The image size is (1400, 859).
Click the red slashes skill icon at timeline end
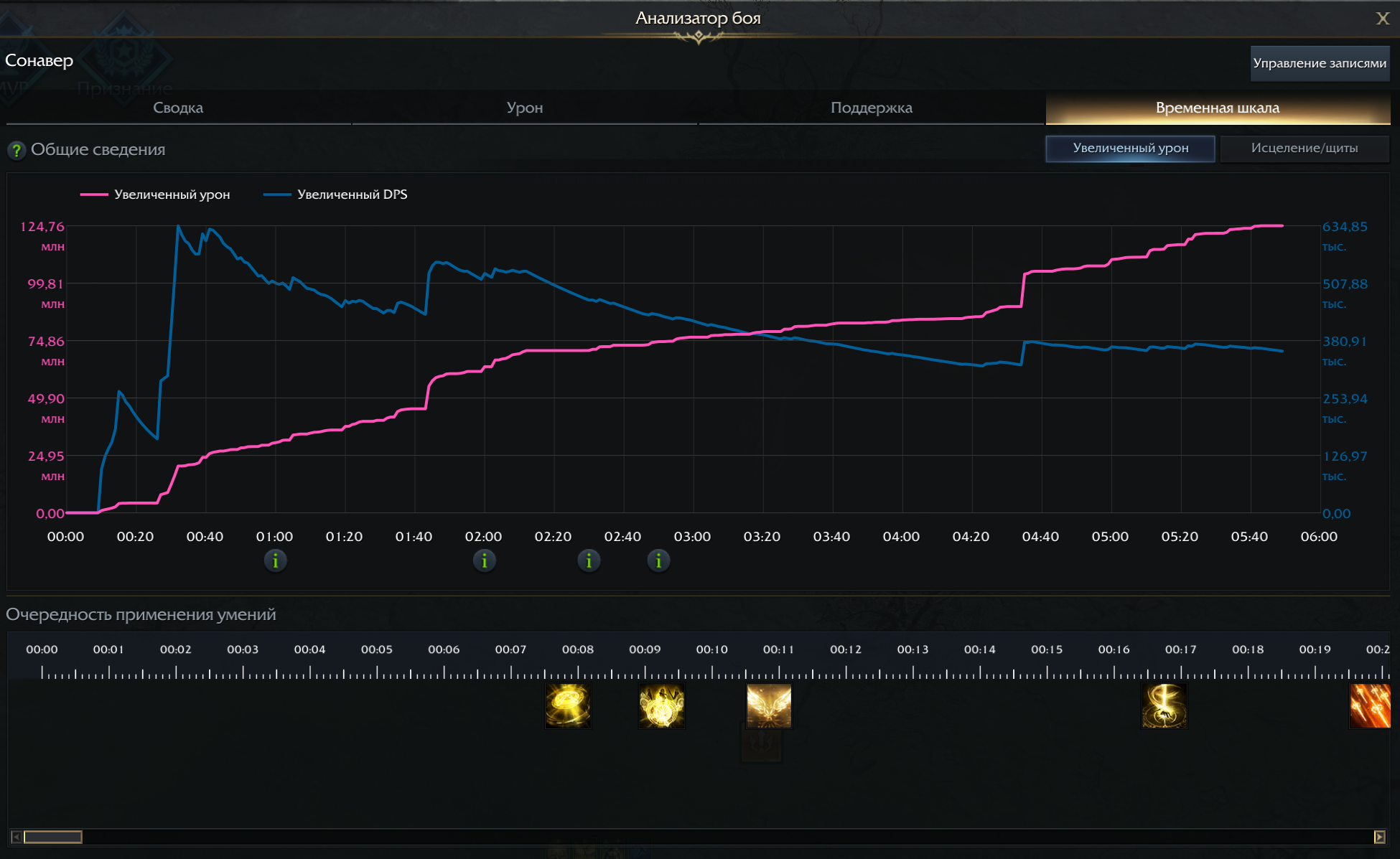click(x=1370, y=706)
